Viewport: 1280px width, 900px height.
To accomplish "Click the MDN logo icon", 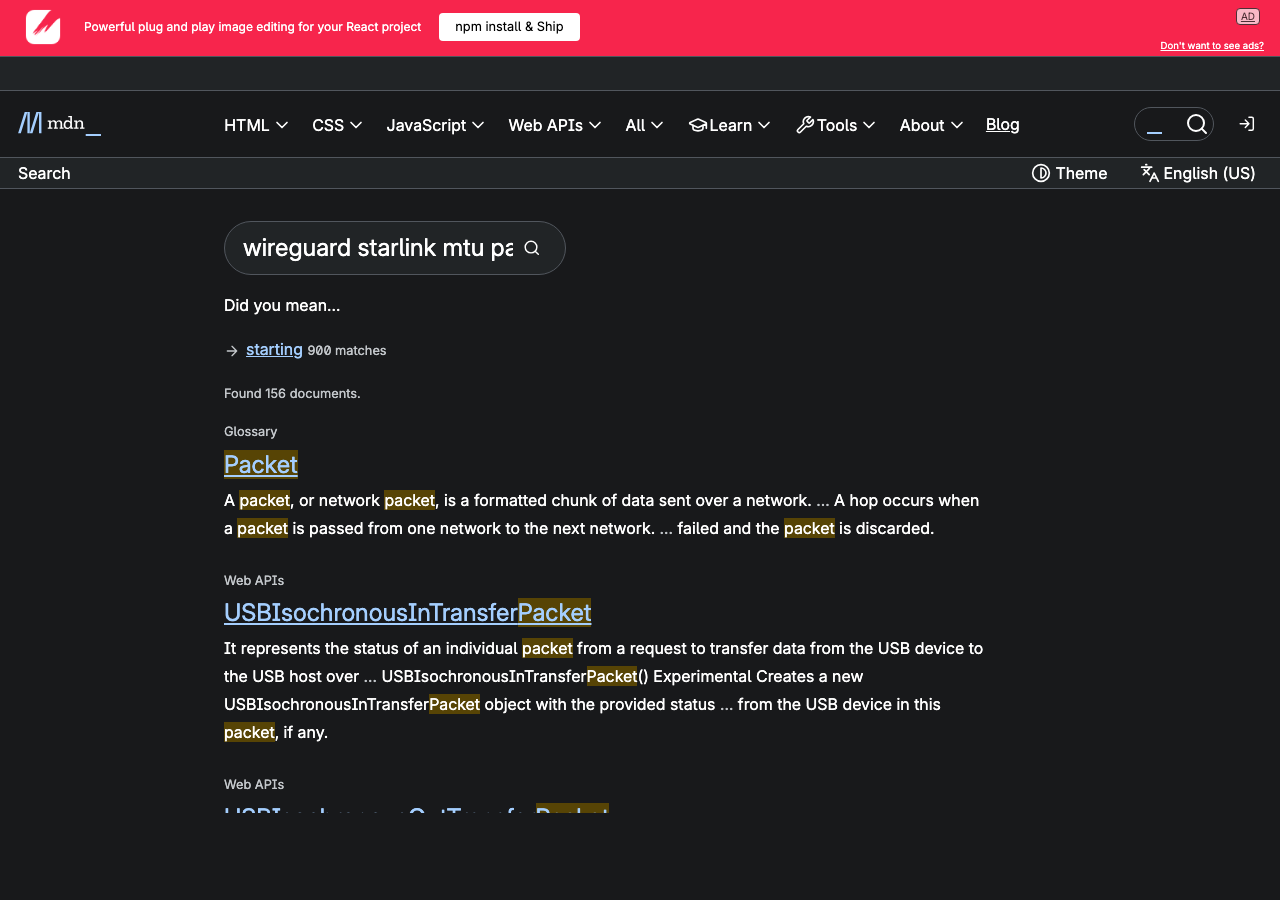I will pos(31,124).
